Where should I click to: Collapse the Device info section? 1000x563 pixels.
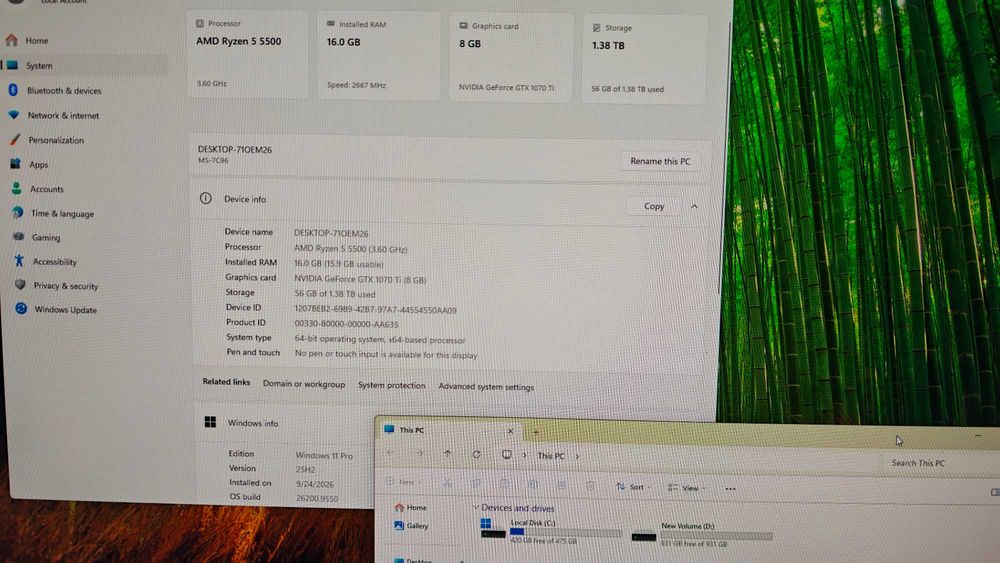point(694,207)
